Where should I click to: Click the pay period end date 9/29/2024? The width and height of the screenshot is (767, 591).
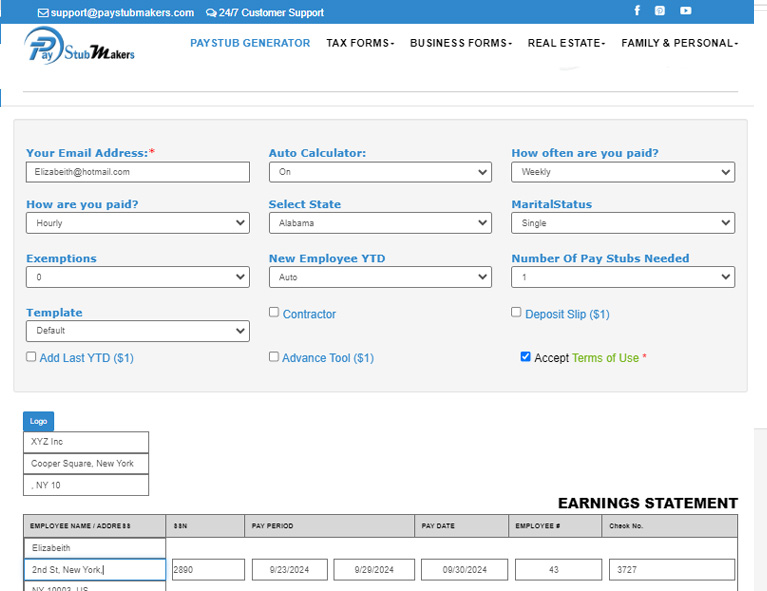374,569
